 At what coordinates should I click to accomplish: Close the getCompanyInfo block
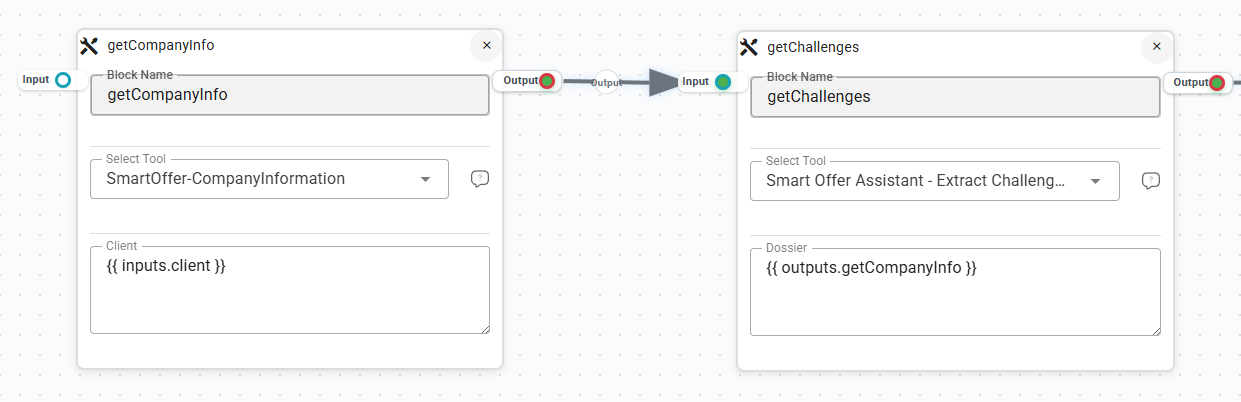[486, 45]
